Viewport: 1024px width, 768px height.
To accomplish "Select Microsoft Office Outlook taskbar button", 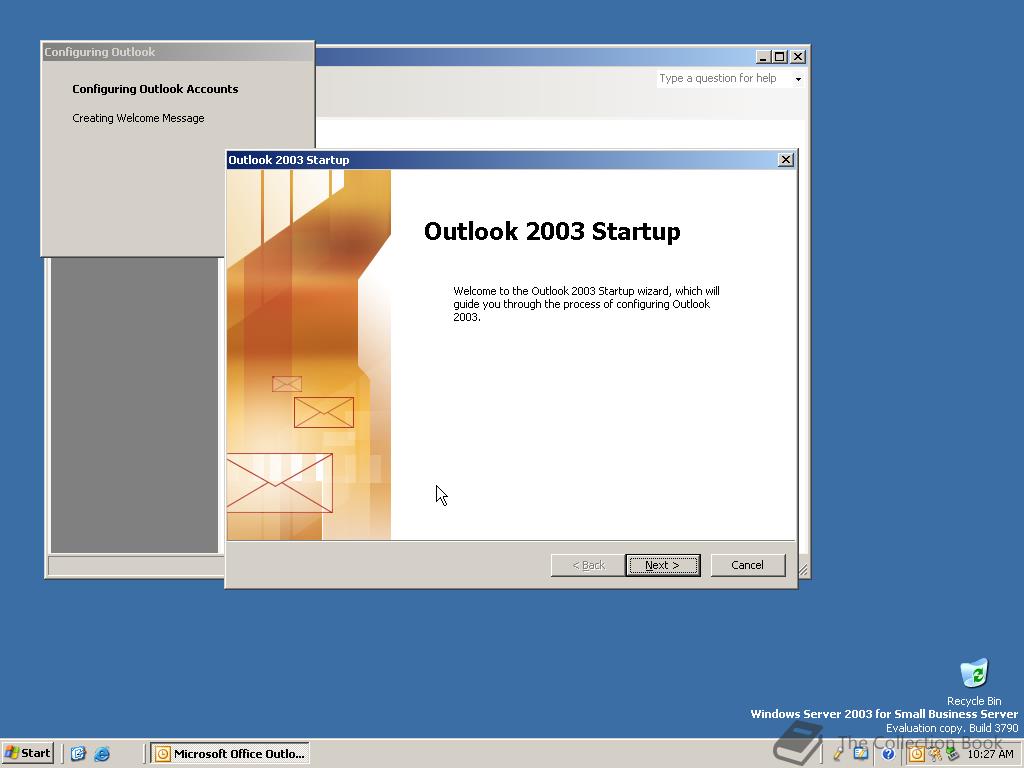I will point(230,754).
